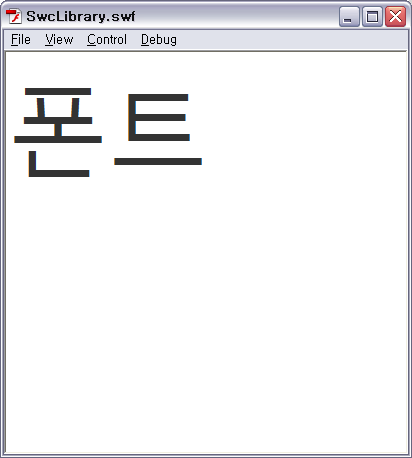Click the window's lower-right resize corner
Image resolution: width=412 pixels, height=458 pixels.
(x=409, y=455)
